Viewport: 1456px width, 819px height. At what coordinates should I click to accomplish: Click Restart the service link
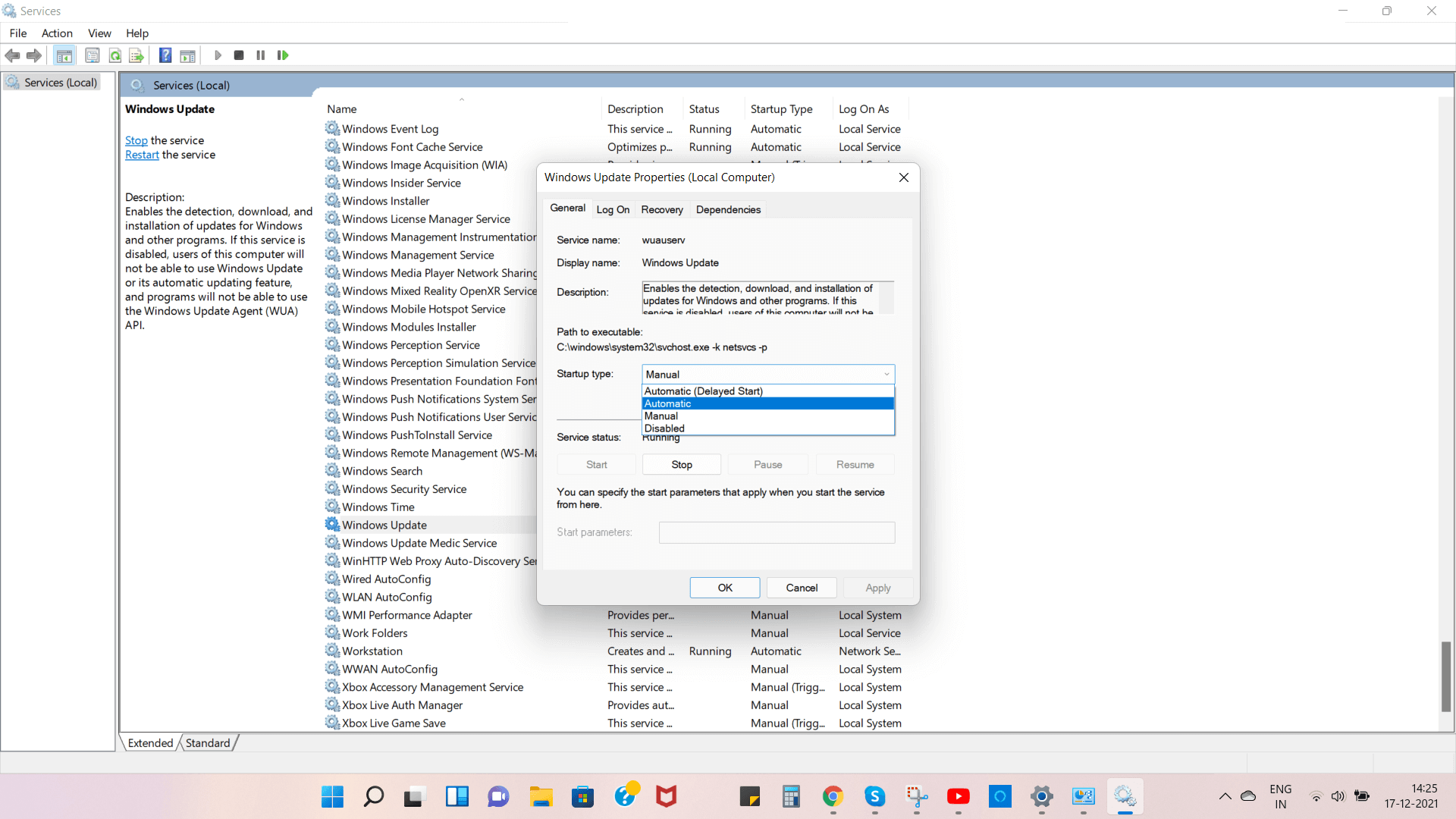pos(142,155)
